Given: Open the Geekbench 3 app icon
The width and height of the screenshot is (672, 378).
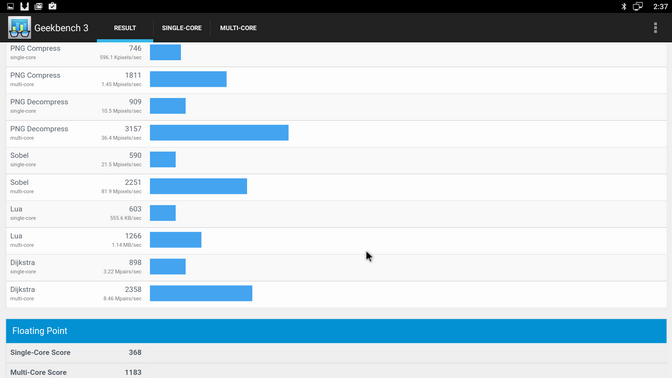Looking at the screenshot, I should (19, 28).
